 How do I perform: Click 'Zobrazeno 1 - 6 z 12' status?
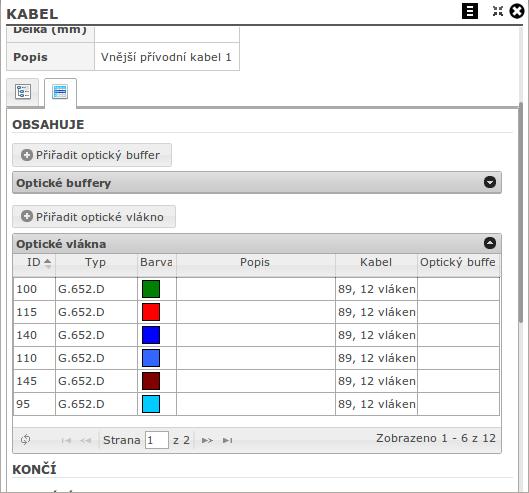point(436,438)
